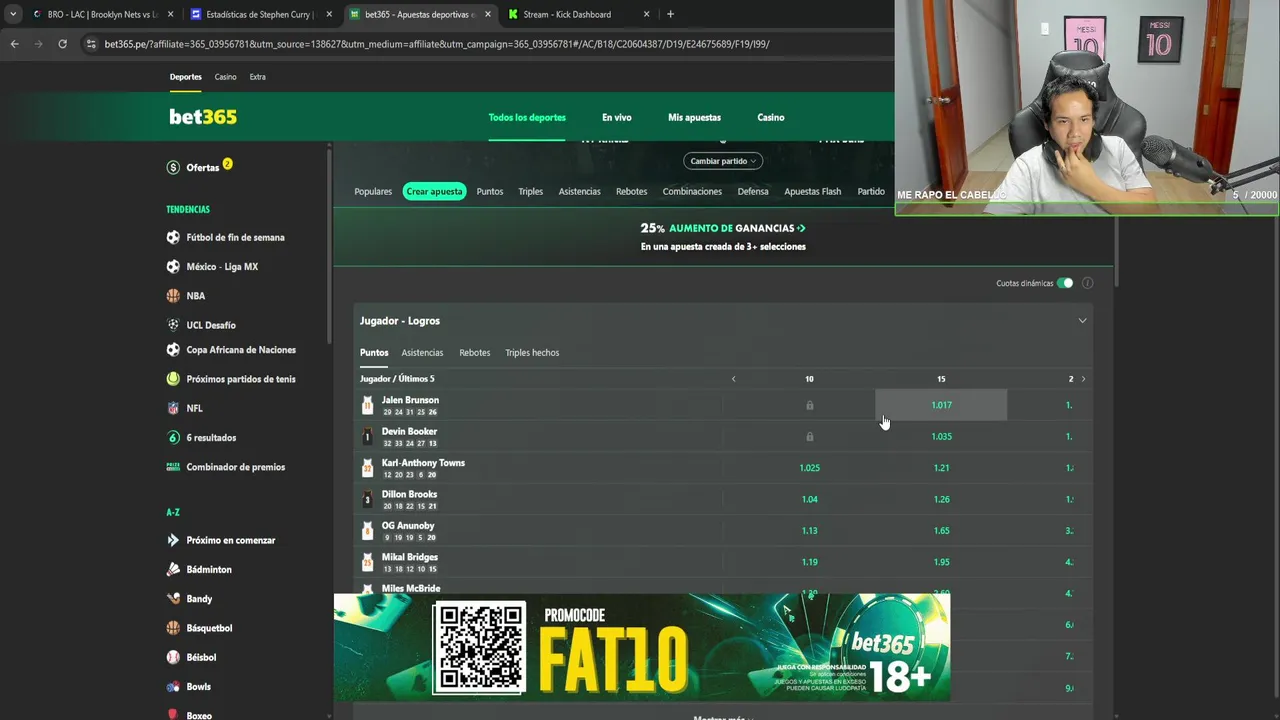The image size is (1280, 720).
Task: Click the Boxeo glove icon
Action: [173, 715]
